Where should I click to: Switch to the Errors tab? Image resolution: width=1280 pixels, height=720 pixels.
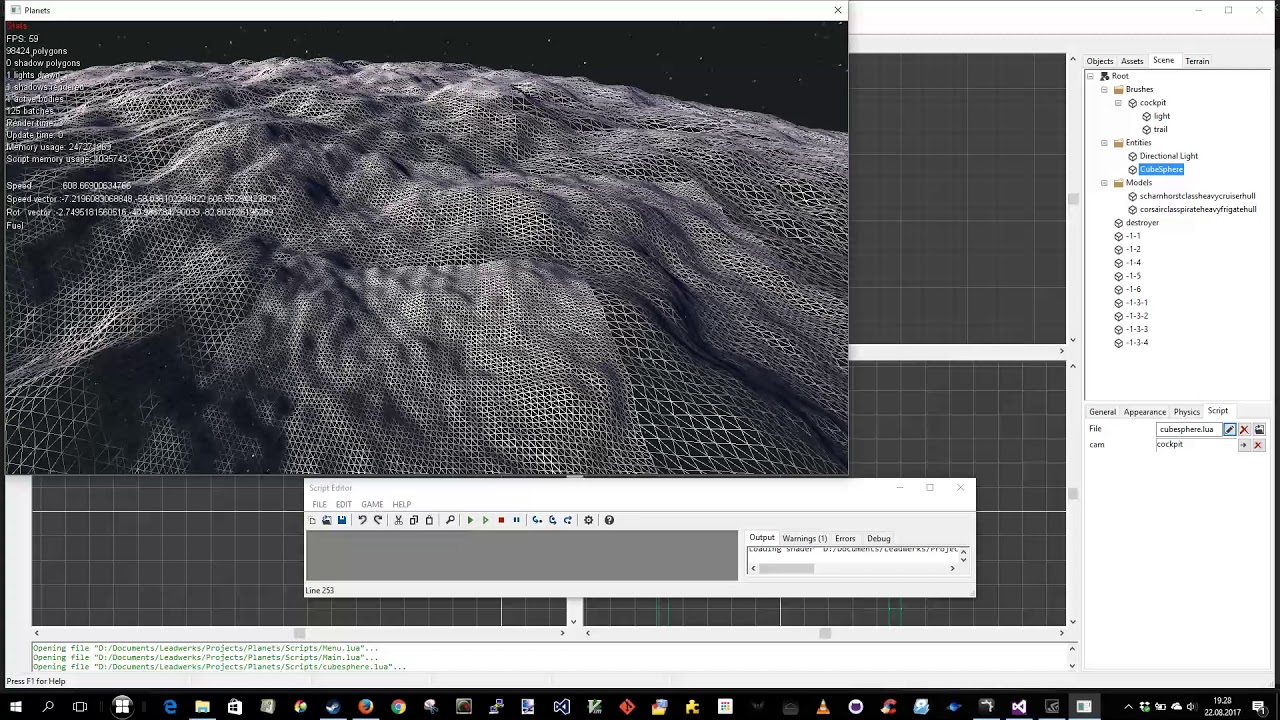point(845,539)
